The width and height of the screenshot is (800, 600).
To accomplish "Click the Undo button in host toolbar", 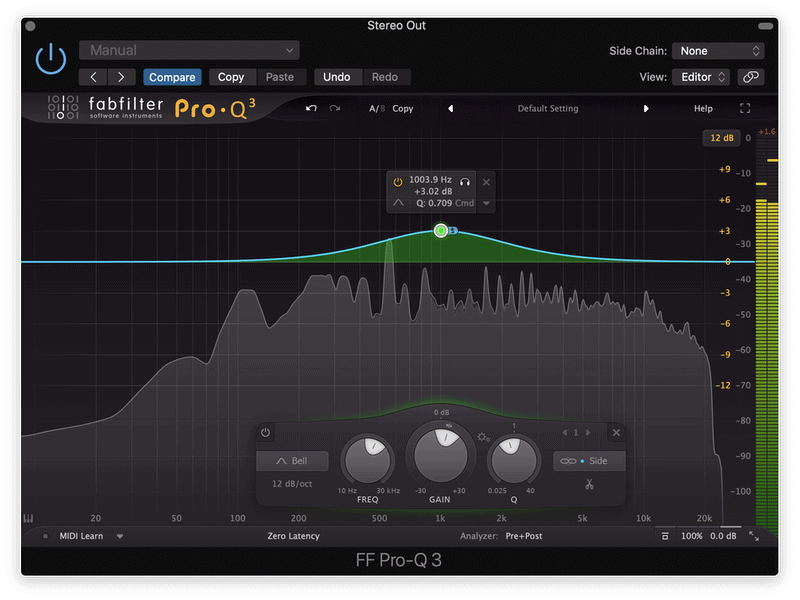I will (x=337, y=77).
